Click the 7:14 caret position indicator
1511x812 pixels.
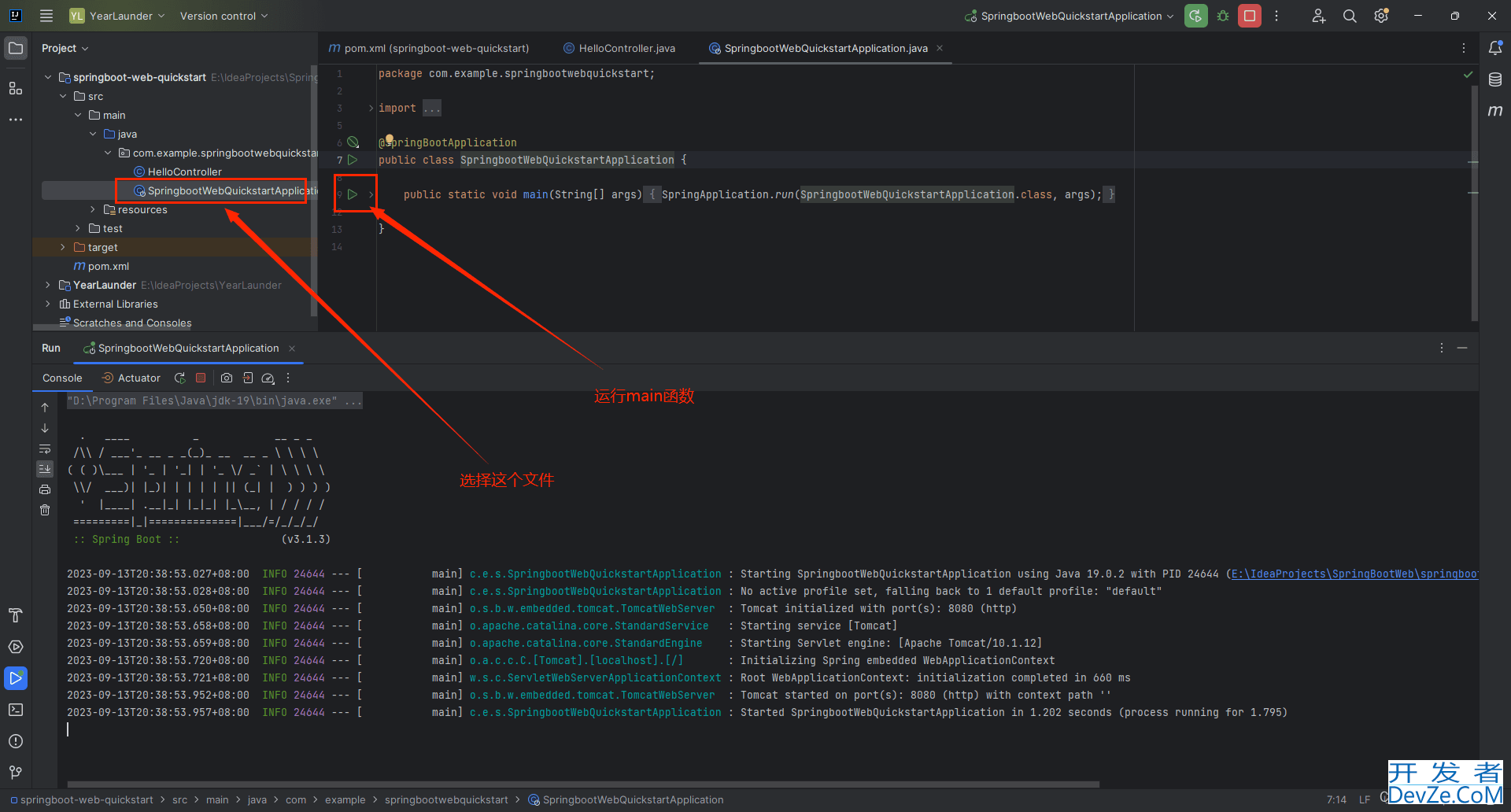(1336, 799)
